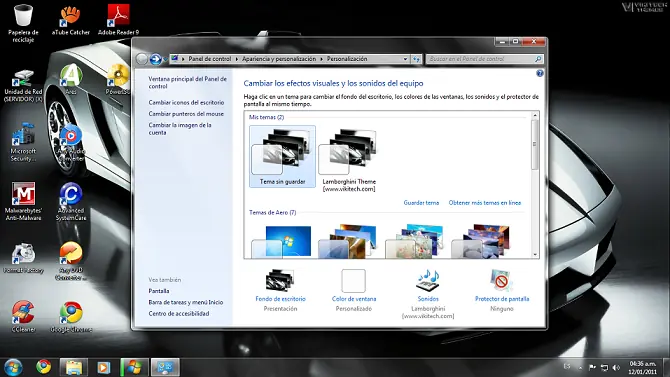Open Windows Media Player taskbar icon
Viewport: 670px width, 377px height.
click(103, 367)
